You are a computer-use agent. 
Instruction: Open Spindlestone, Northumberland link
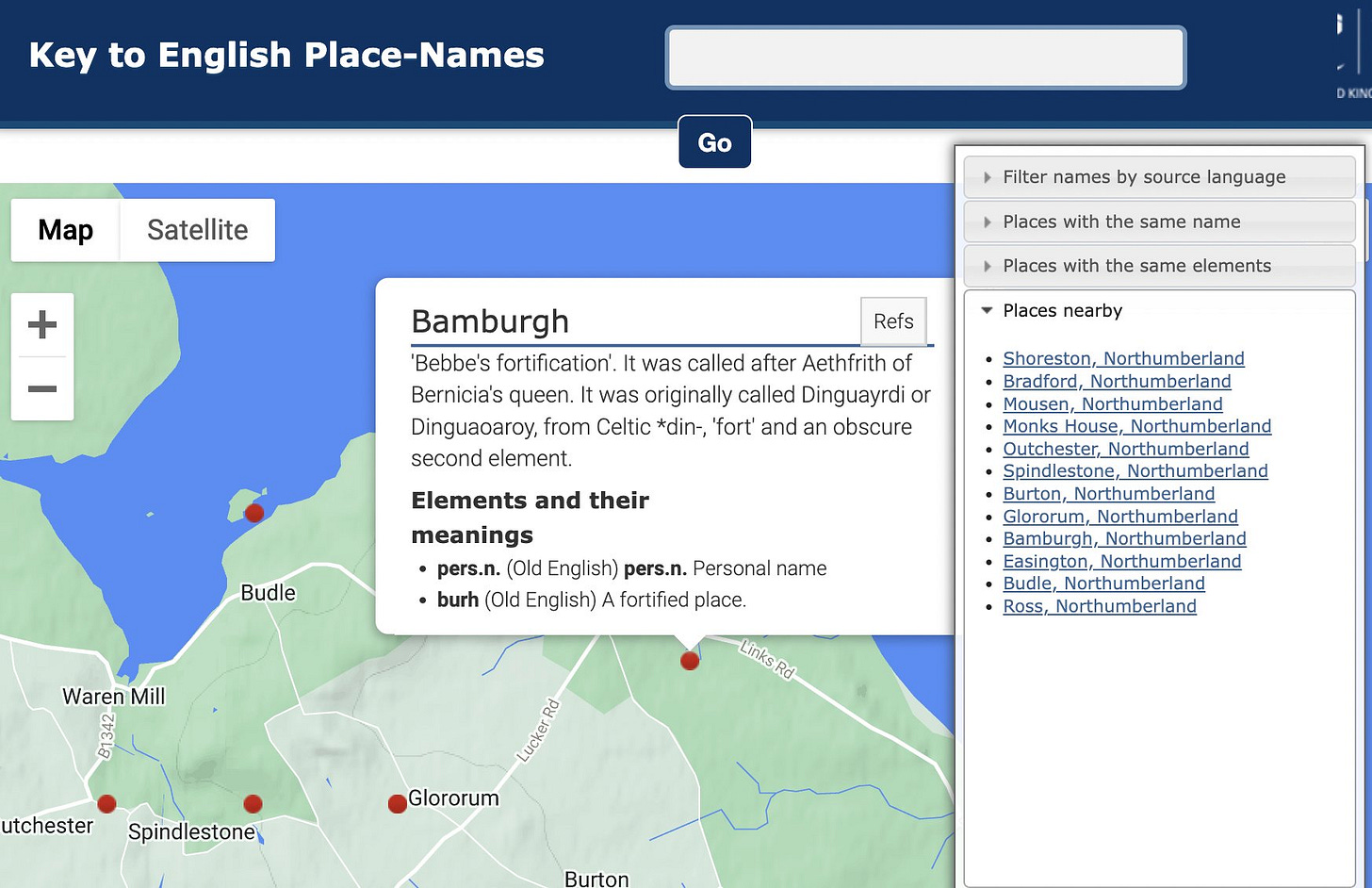1135,470
